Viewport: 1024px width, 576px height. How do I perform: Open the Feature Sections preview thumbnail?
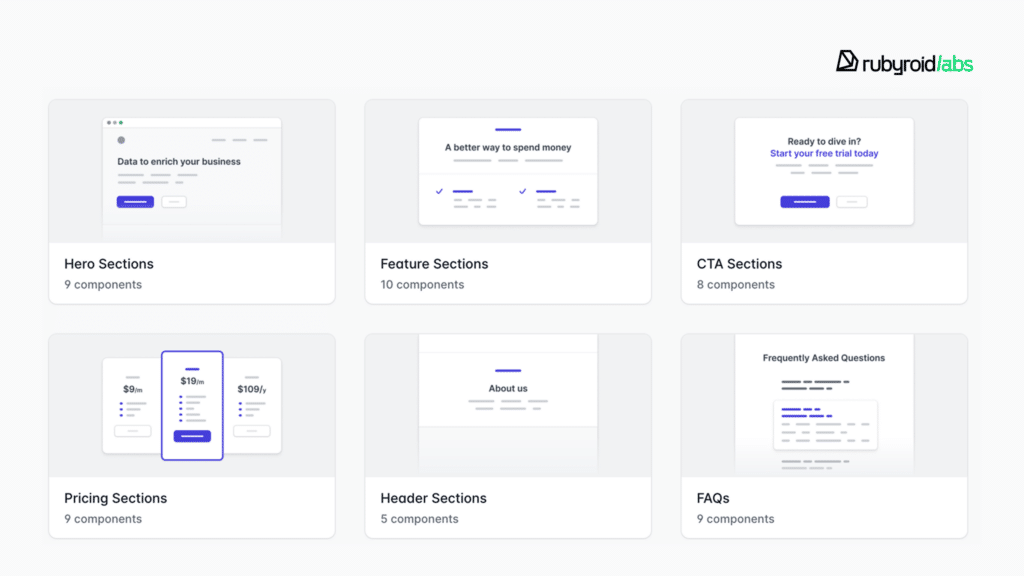pyautogui.click(x=508, y=171)
